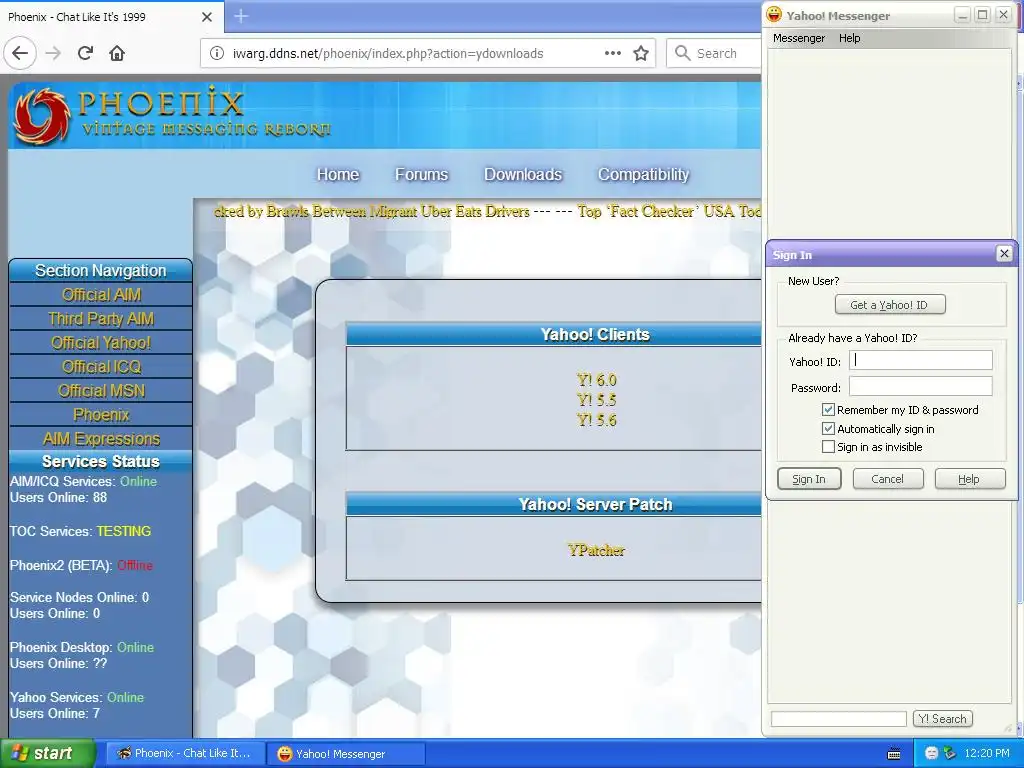1024x768 pixels.
Task: Click the browser back arrow
Action: pos(20,53)
